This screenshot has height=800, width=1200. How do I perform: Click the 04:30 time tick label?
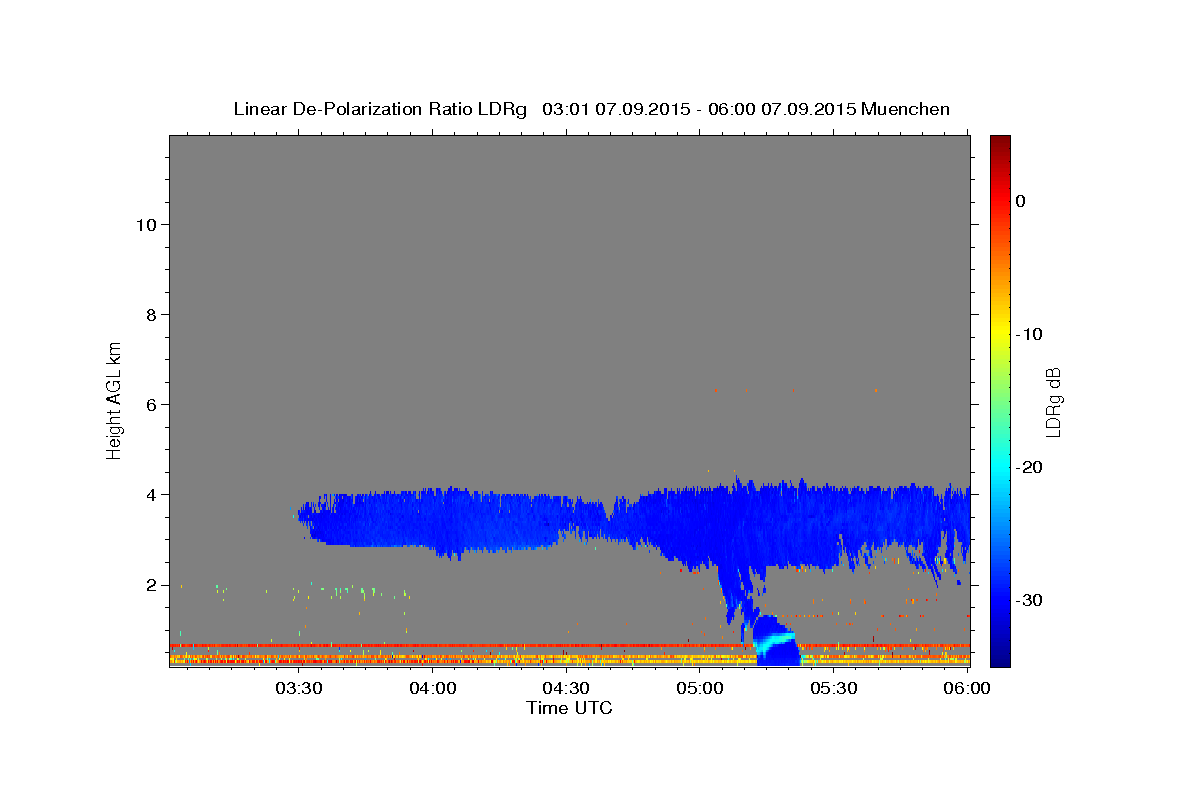566,688
